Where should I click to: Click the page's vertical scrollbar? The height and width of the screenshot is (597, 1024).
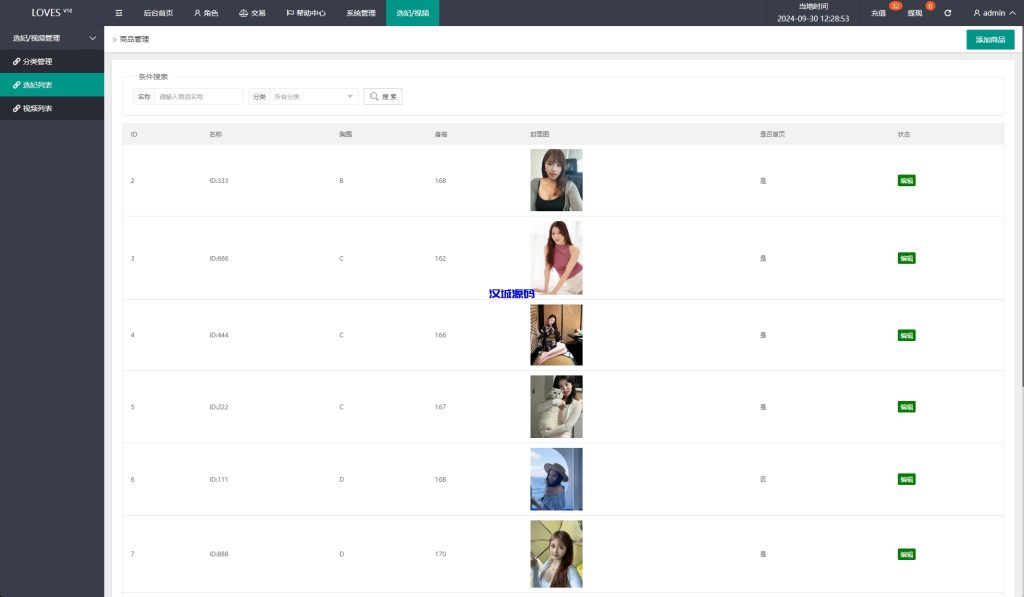(1020, 220)
